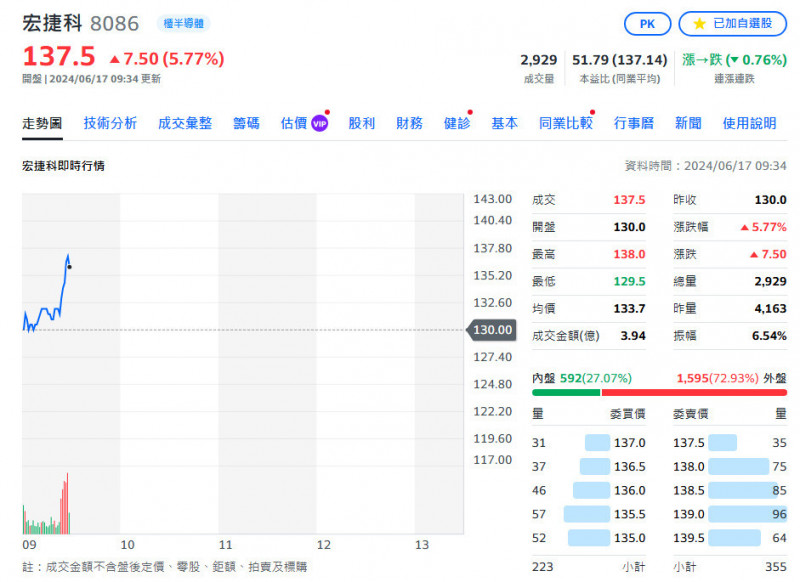Click the 委買價 column header
Image resolution: width=800 pixels, height=582 pixels.
628,414
